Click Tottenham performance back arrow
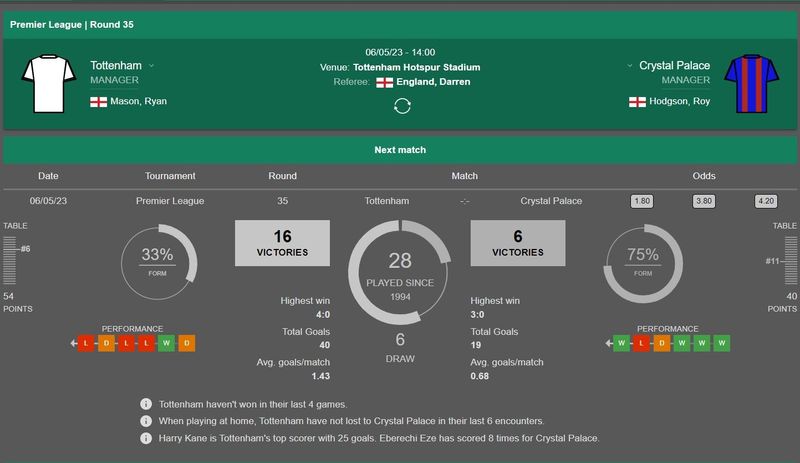800x463 pixels. point(73,343)
